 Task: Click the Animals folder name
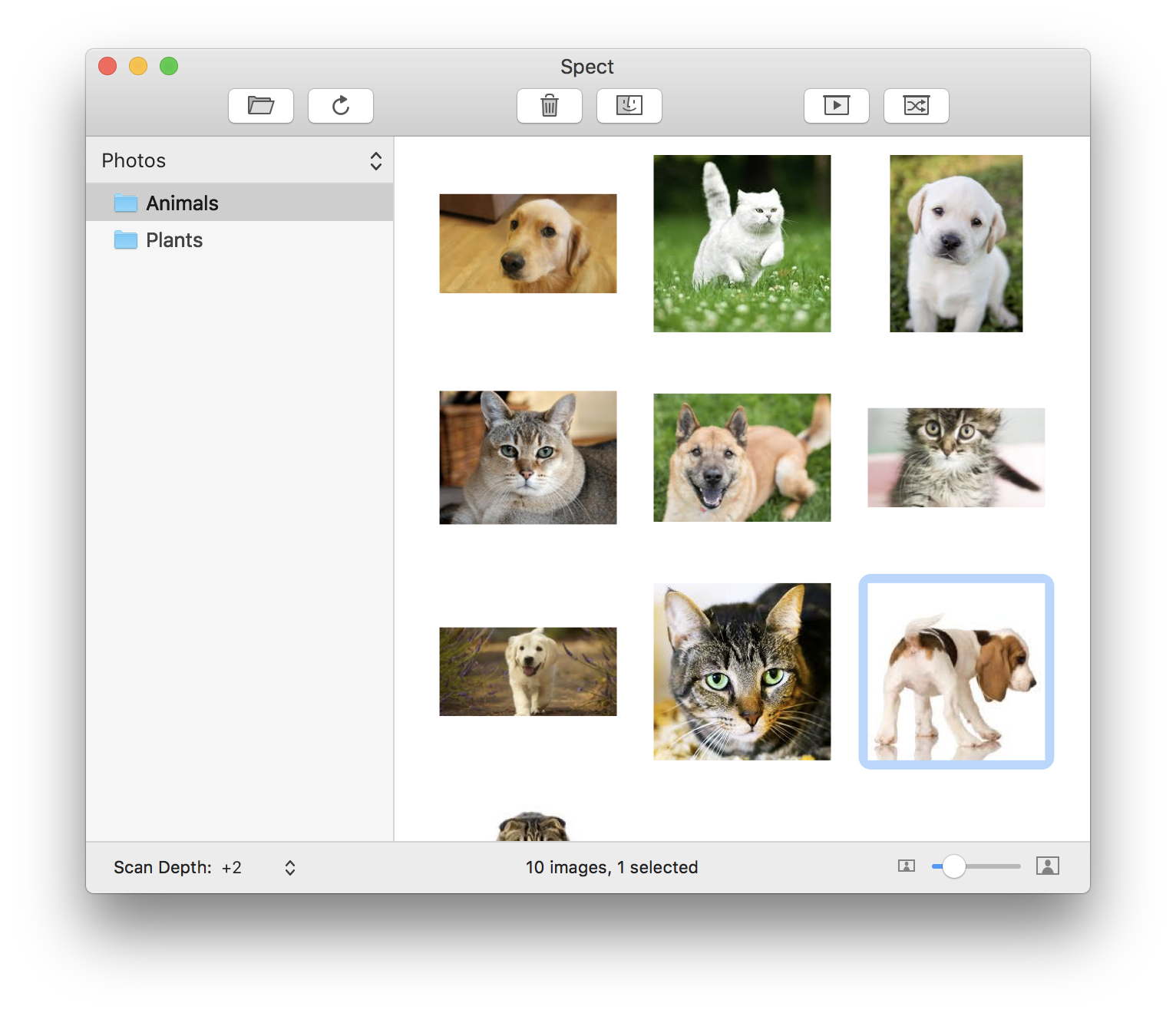tap(183, 203)
